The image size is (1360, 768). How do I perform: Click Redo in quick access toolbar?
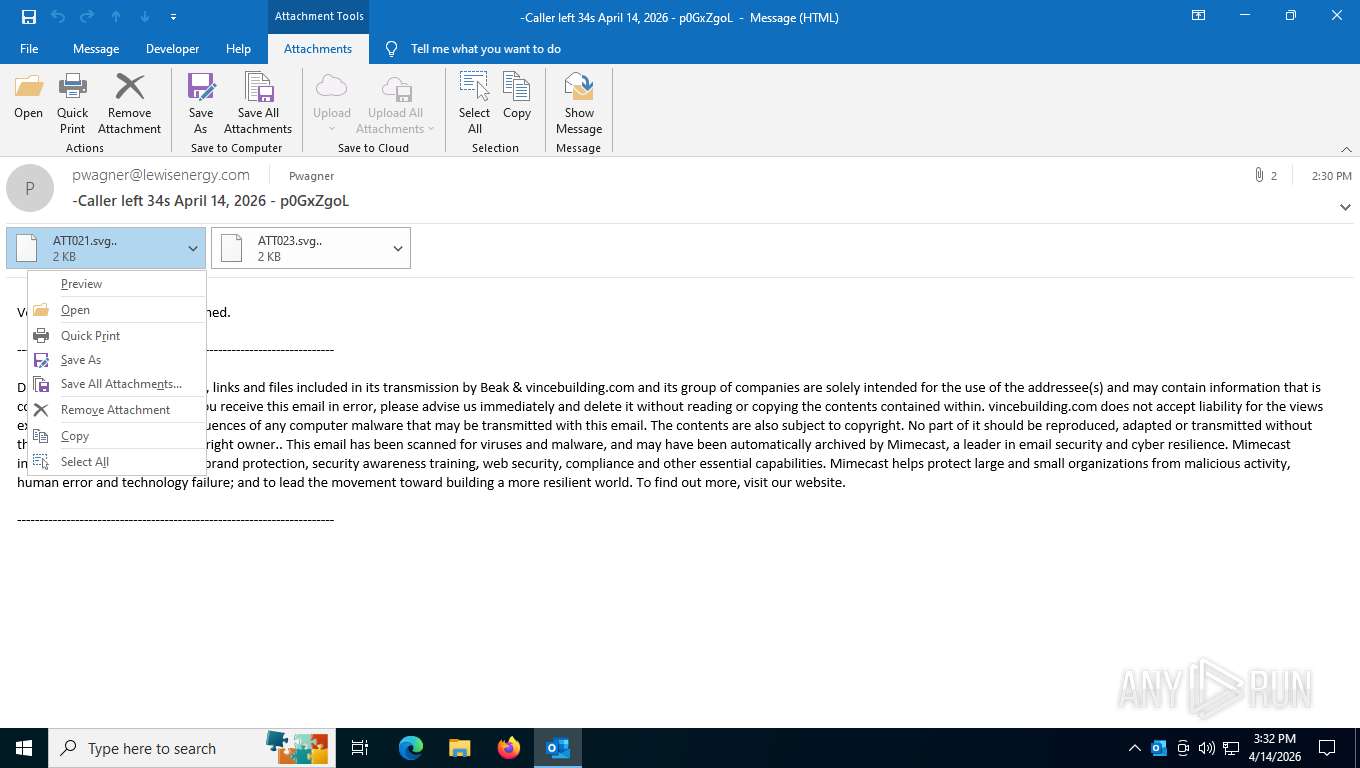coord(87,17)
